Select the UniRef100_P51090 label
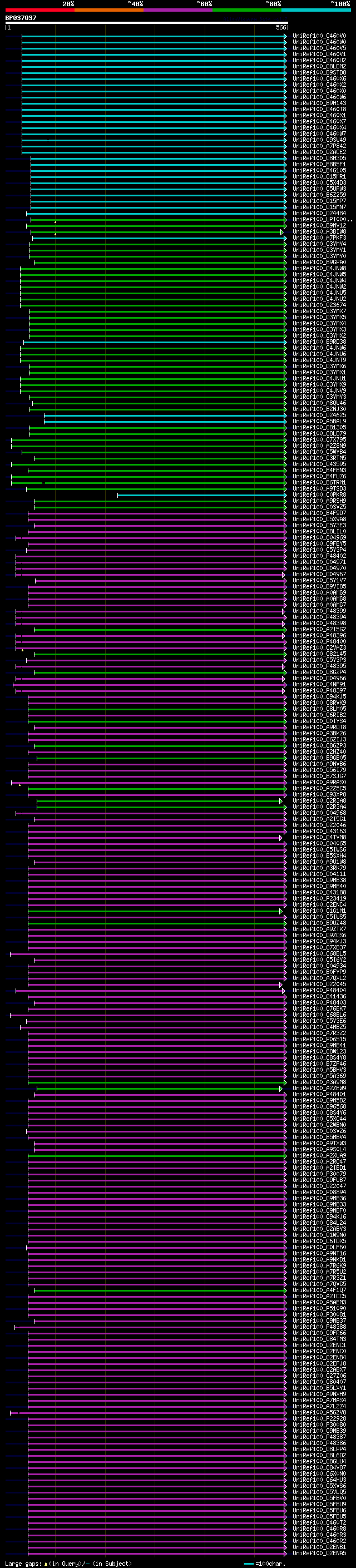Screen dimensions: 356x1568 pyautogui.click(x=319, y=1309)
